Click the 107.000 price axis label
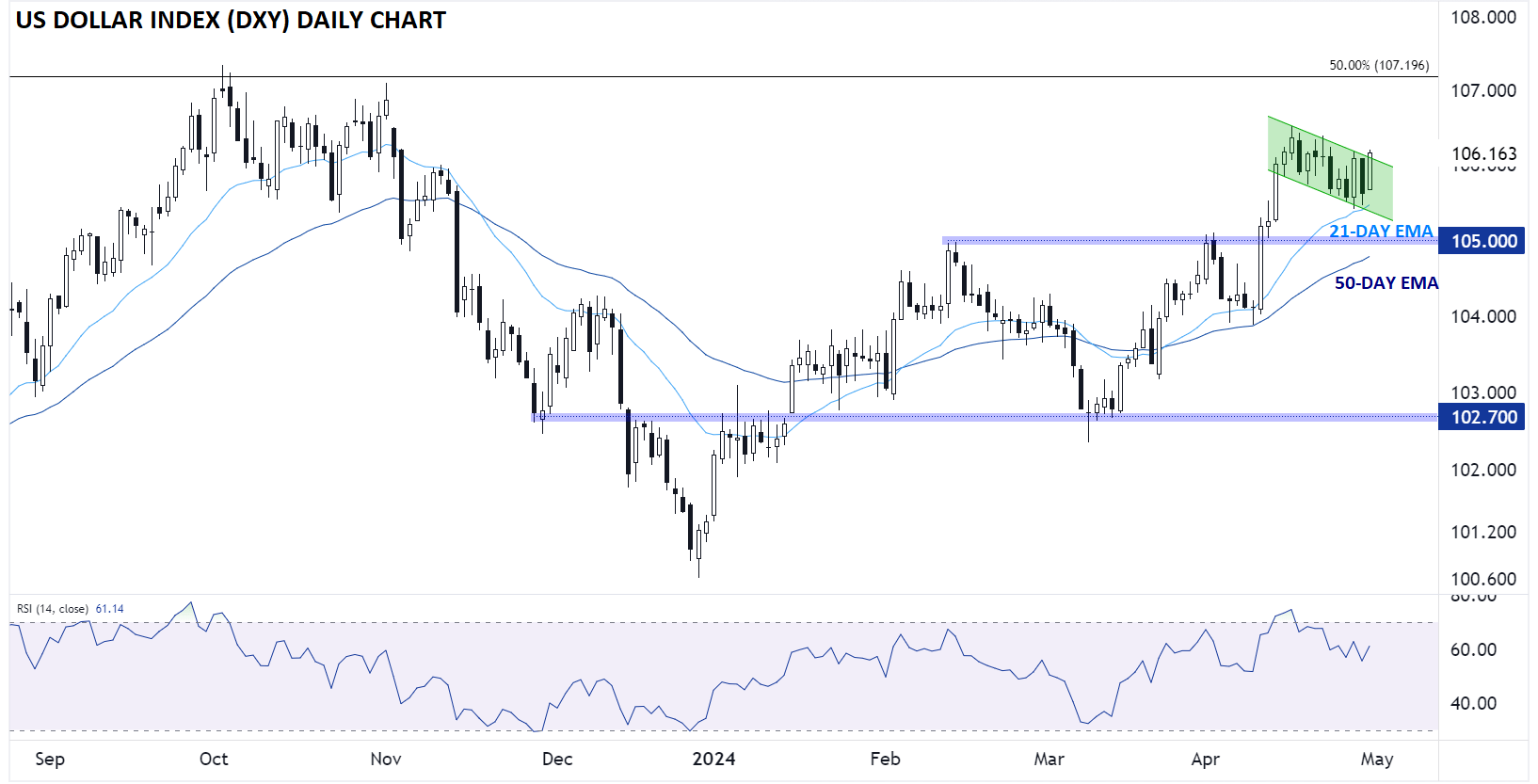This screenshot has width=1538, height=784. point(1483,90)
